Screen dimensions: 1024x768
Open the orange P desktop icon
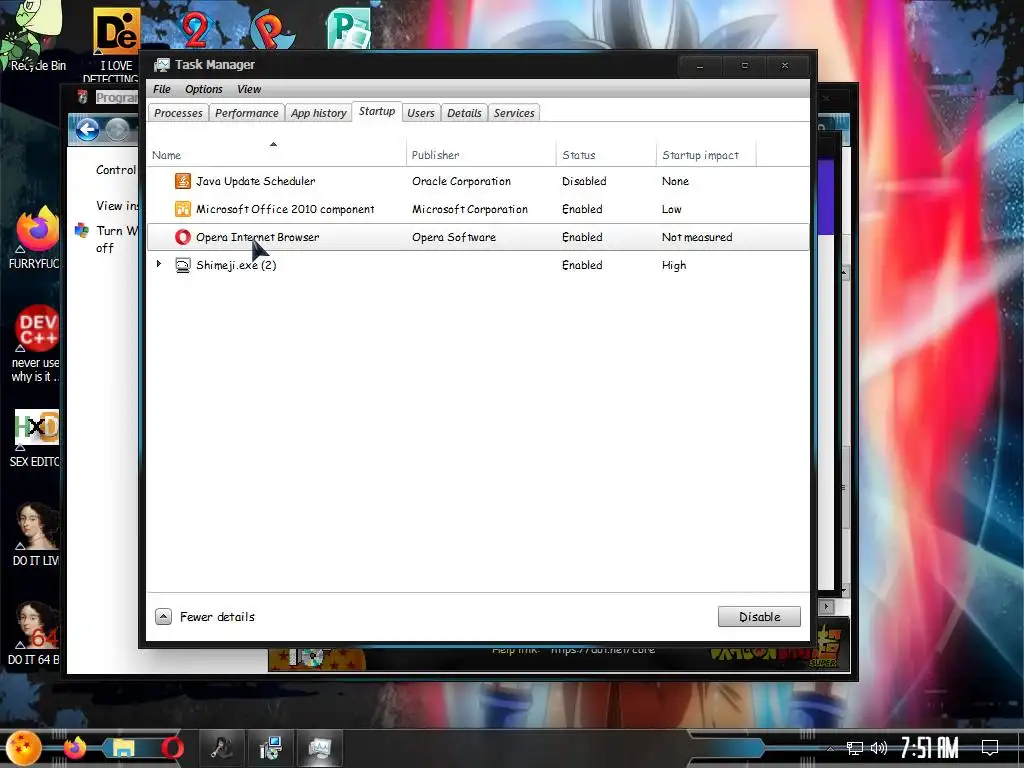(272, 29)
